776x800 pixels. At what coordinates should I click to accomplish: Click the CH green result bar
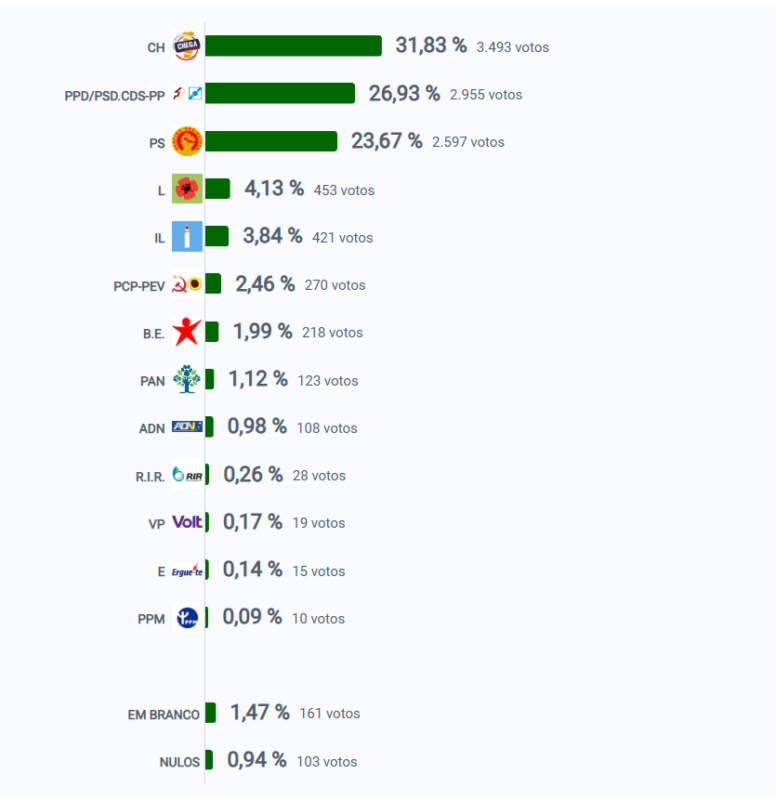(x=293, y=46)
